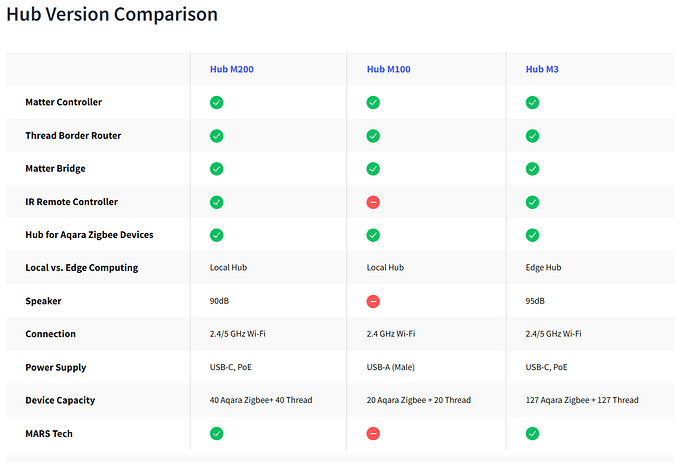Click red Speaker unavailable icon for Hub M100
Screen dimensions: 689x462
coord(373,302)
